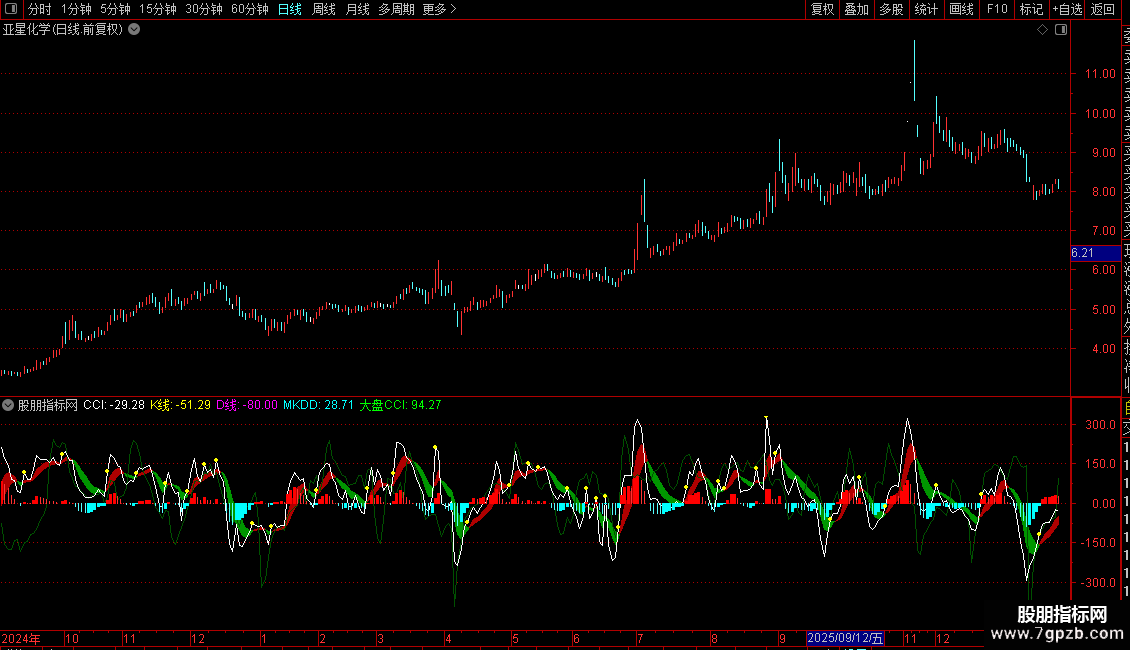This screenshot has width=1130, height=650.
Task: Open the 多周期 multi-period view
Action: pyautogui.click(x=396, y=9)
